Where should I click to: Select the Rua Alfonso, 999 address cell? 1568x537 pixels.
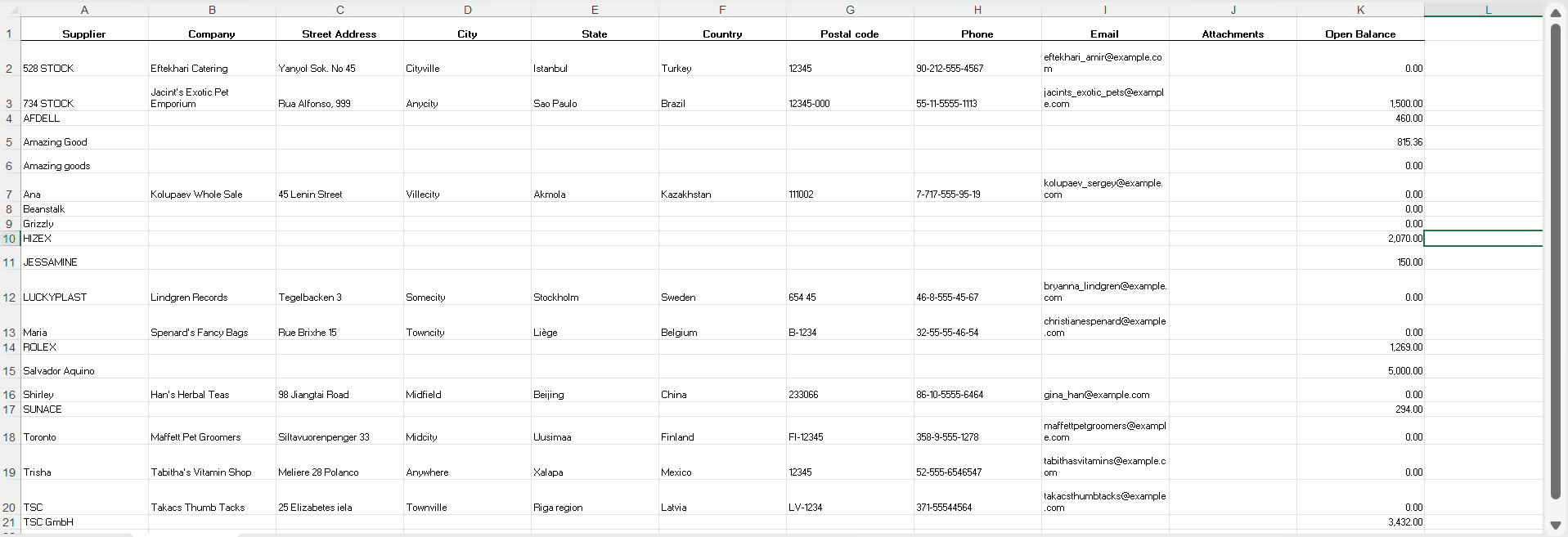[339, 104]
